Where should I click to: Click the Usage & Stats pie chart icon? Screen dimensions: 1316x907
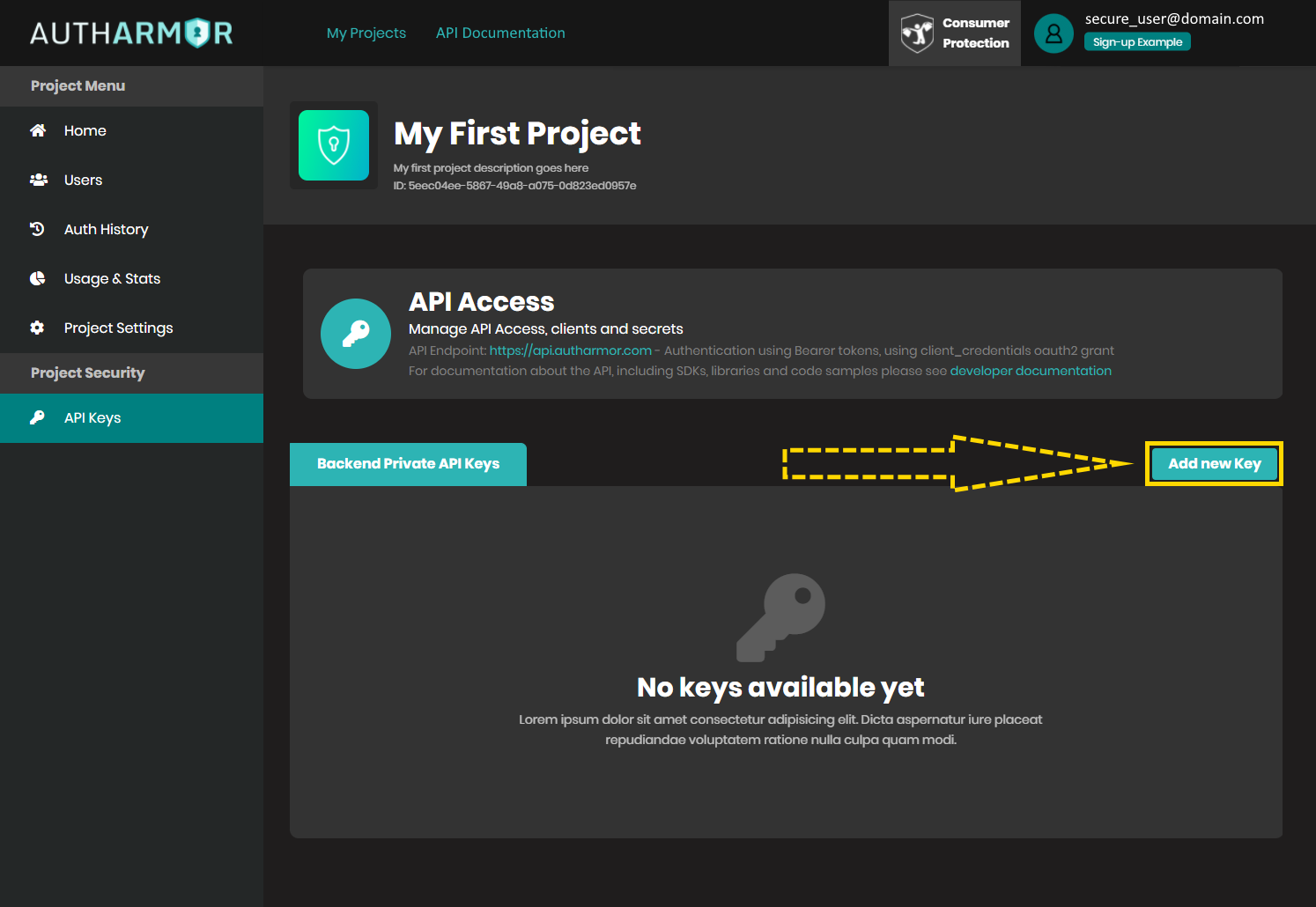tap(37, 278)
